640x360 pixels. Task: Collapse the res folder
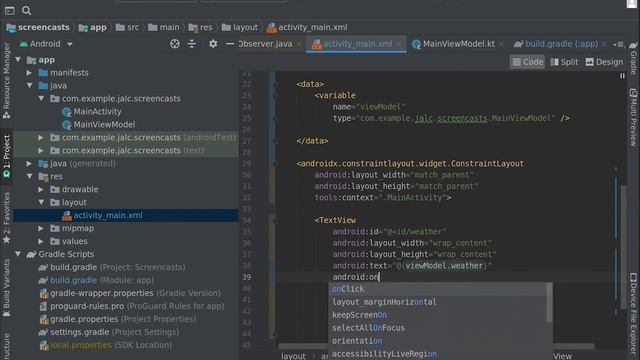(x=29, y=176)
